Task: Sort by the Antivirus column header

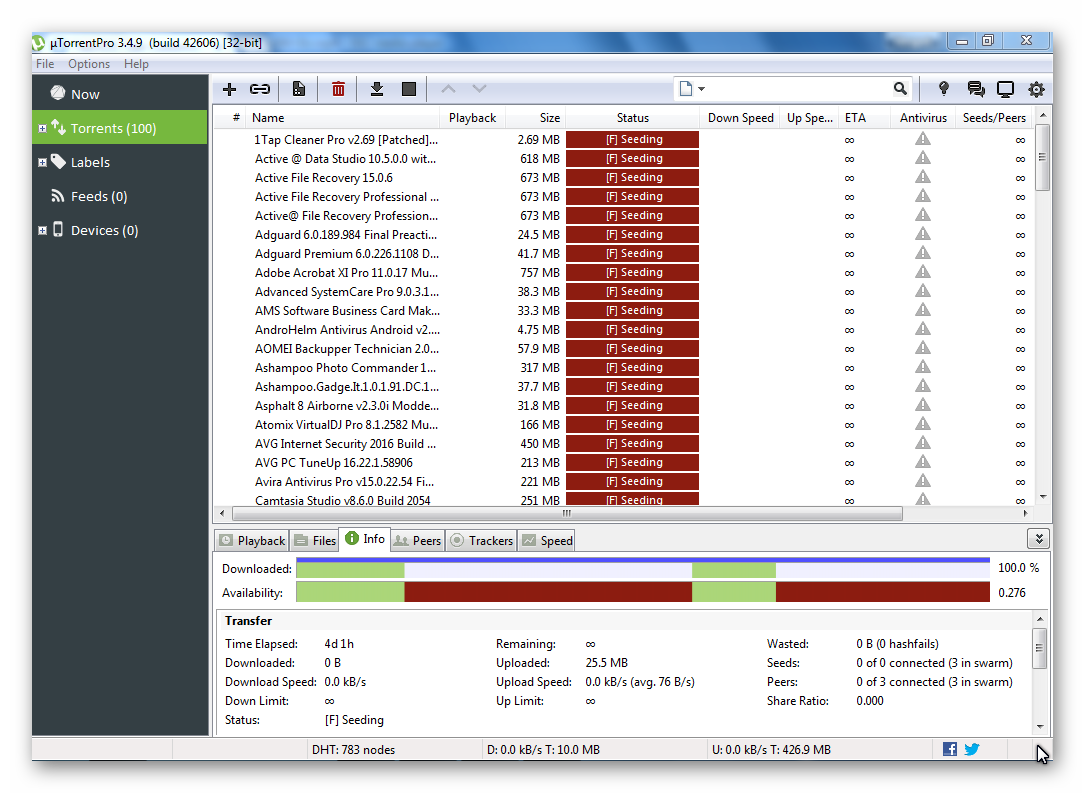Action: tap(923, 118)
